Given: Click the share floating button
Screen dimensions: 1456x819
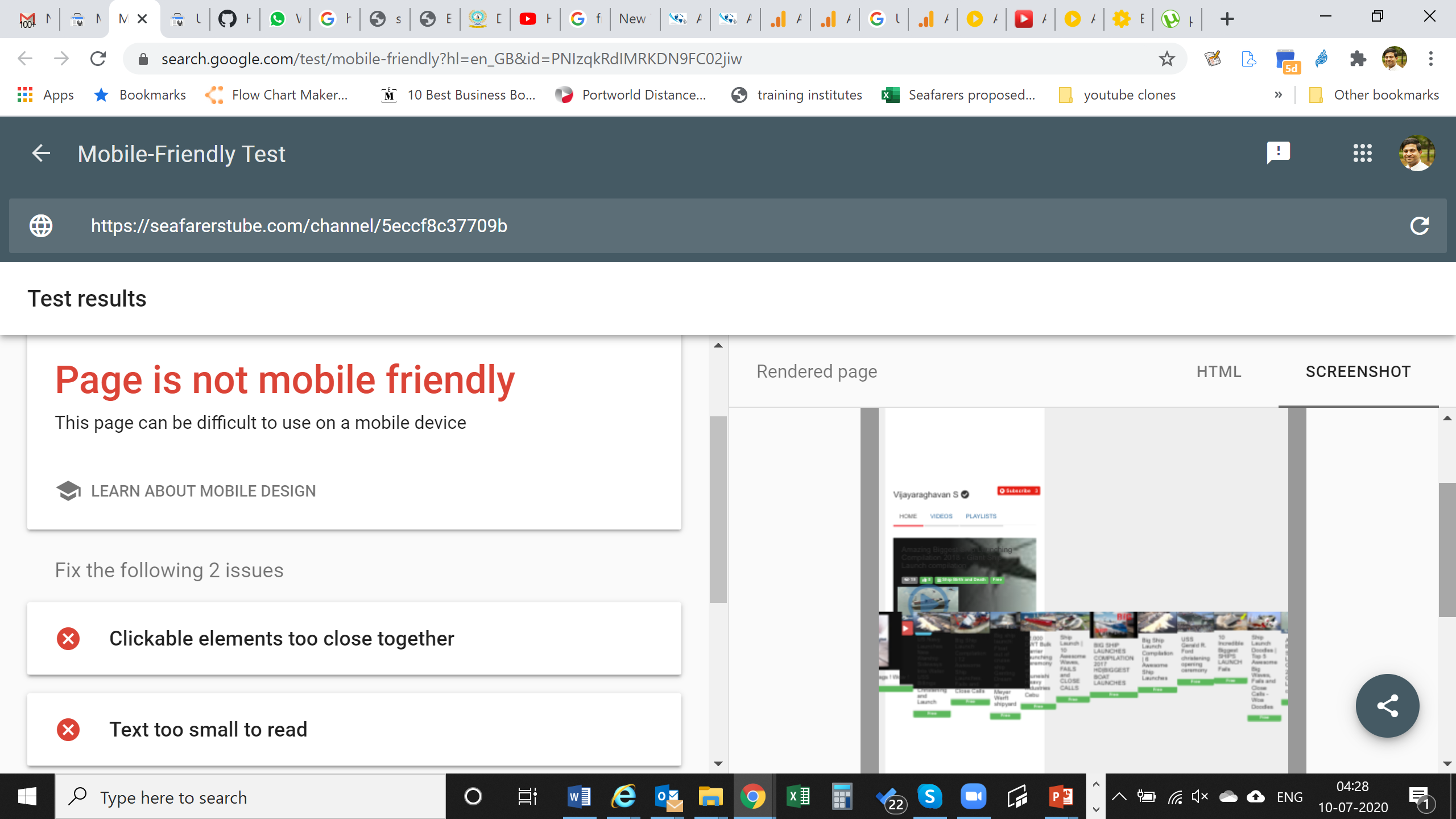Looking at the screenshot, I should pyautogui.click(x=1387, y=706).
